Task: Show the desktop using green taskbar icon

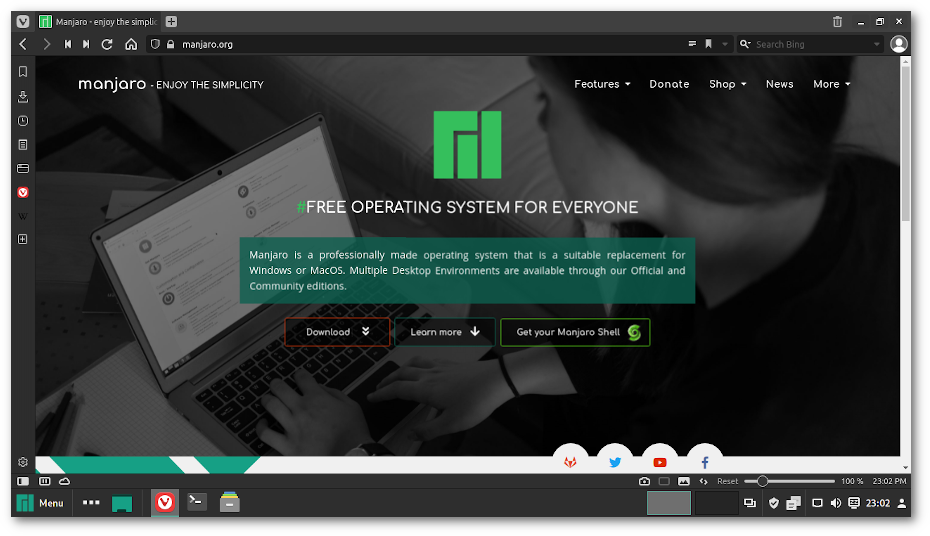Action: 122,503
